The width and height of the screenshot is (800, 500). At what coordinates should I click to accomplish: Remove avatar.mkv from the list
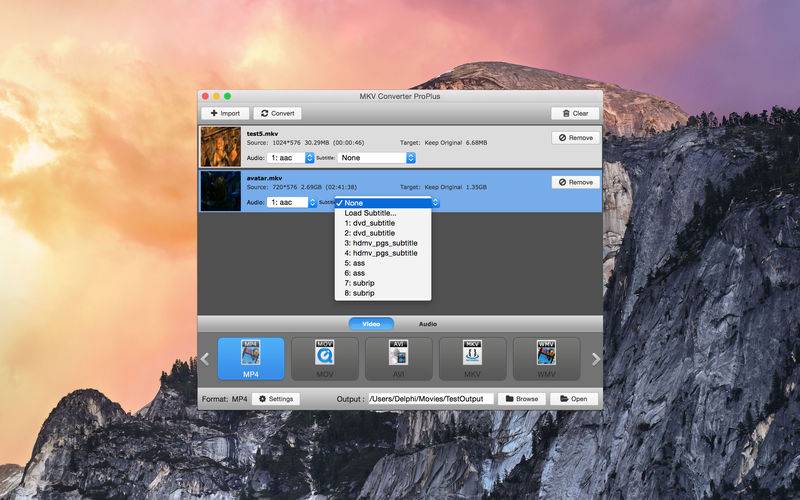click(x=576, y=182)
